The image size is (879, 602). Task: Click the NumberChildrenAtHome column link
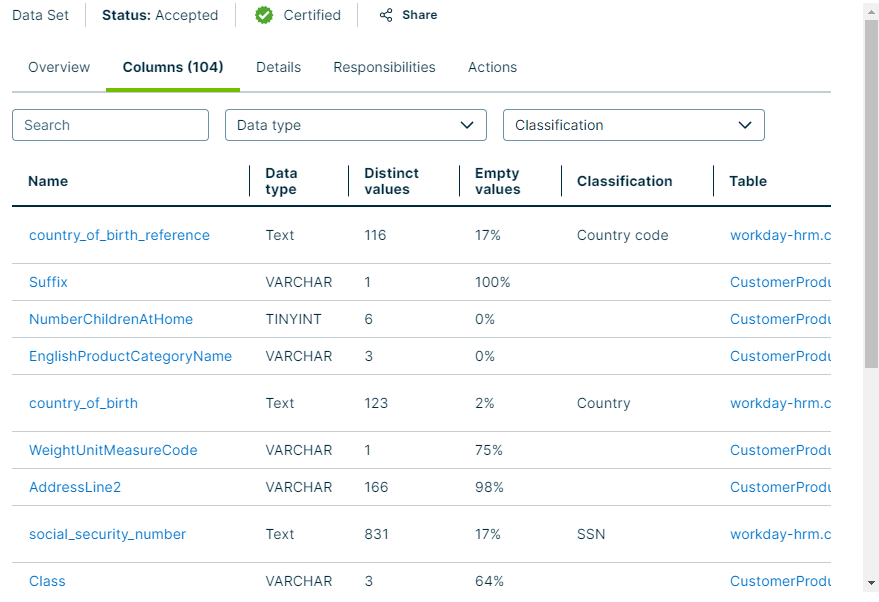(111, 319)
